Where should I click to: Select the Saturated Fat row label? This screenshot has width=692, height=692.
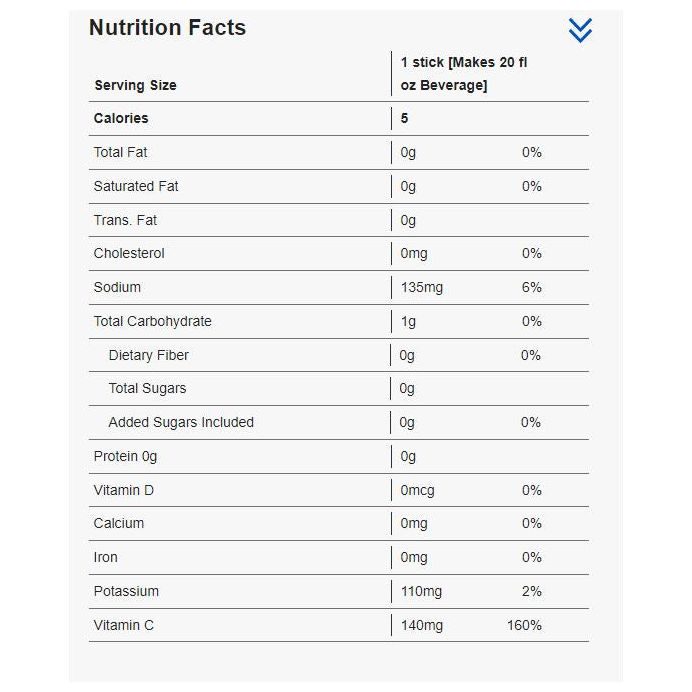coord(136,186)
